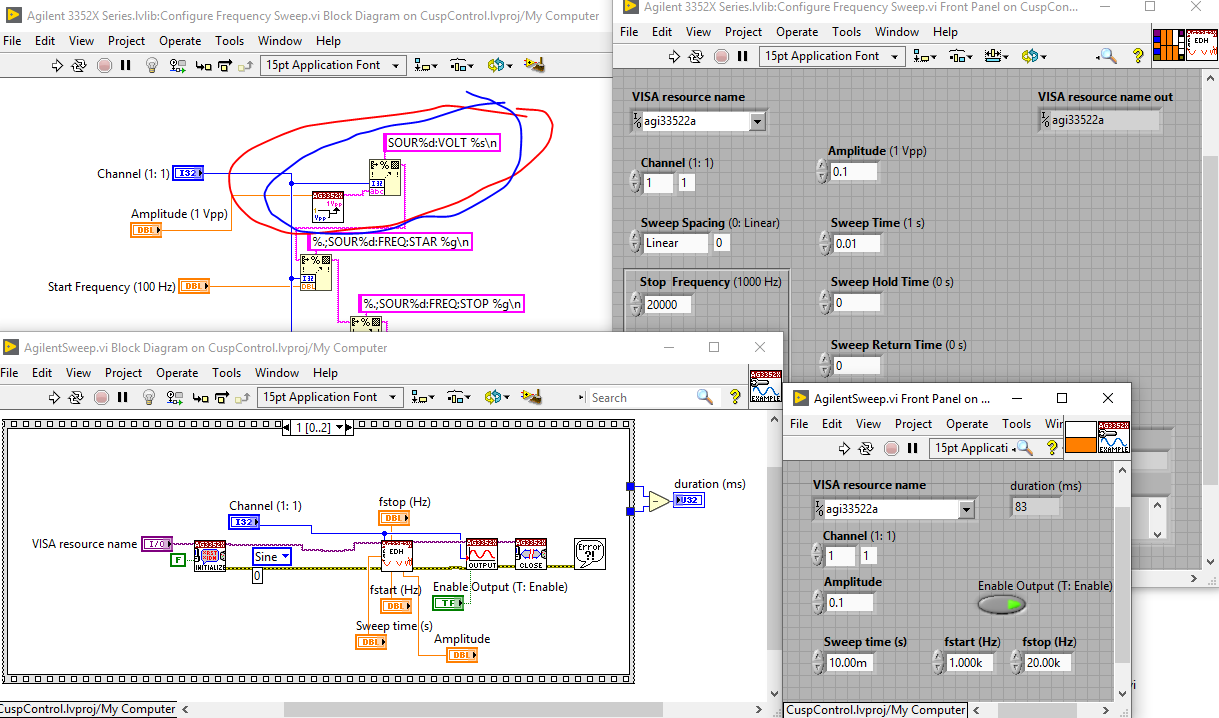Click Abort Execution in Configure Frequency Sweep block diagram
Screen dimensions: 1219x718
104,65
